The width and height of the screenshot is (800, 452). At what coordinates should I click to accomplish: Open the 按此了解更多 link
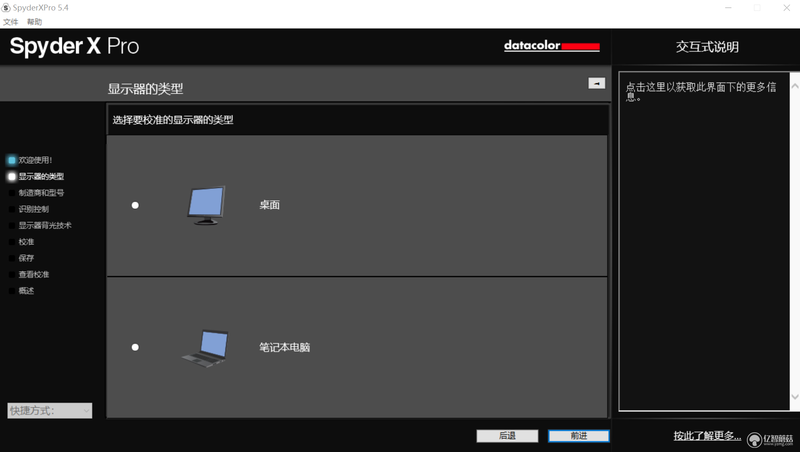click(x=707, y=436)
